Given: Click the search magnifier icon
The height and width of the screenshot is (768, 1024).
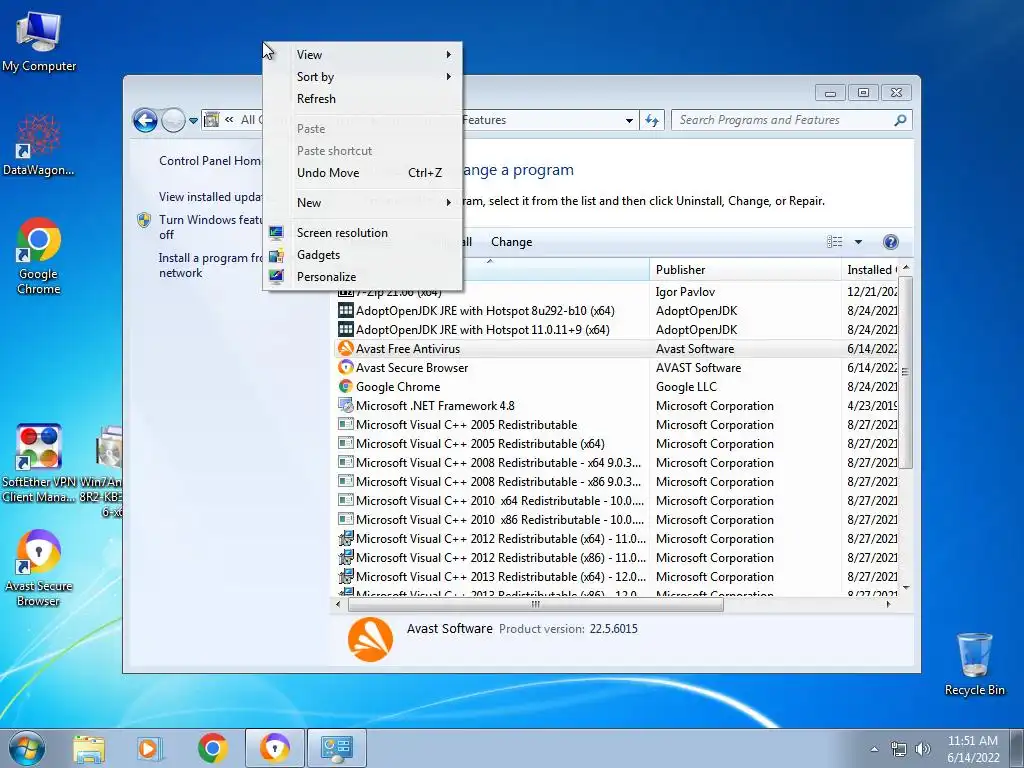Looking at the screenshot, I should point(900,120).
